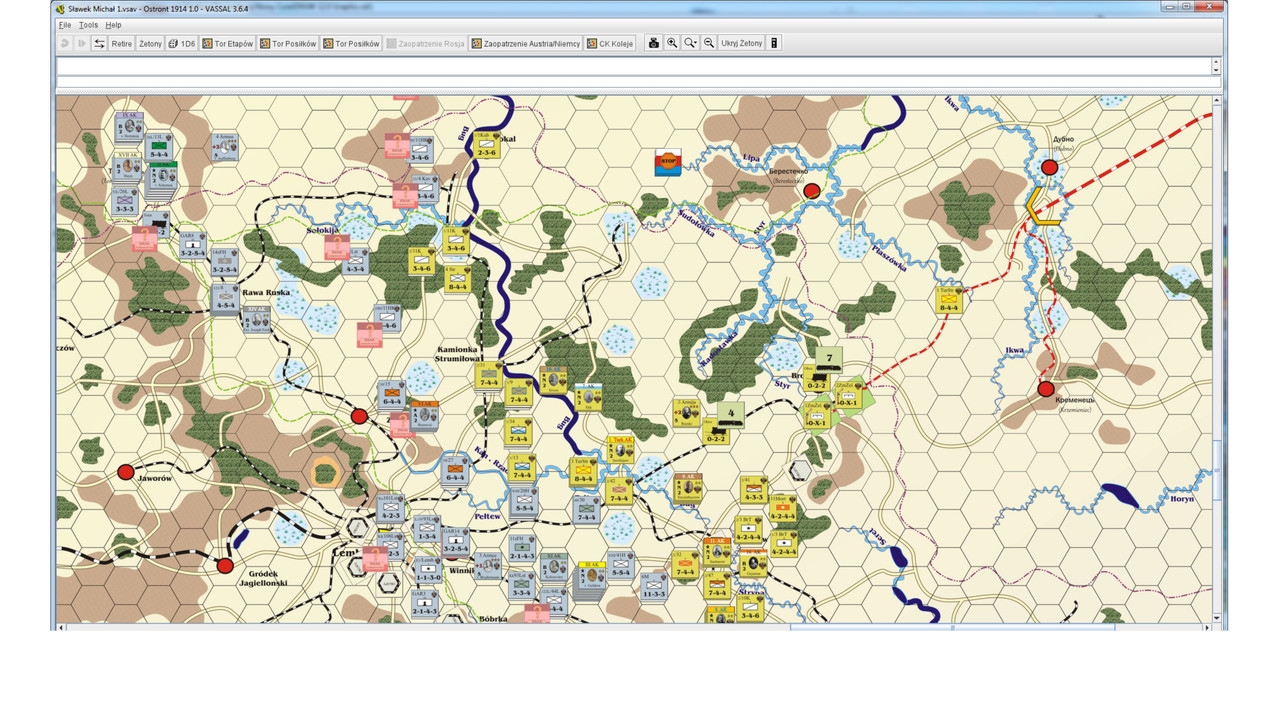Select the green turn marker numbered 4
1280x712 pixels.
point(731,413)
